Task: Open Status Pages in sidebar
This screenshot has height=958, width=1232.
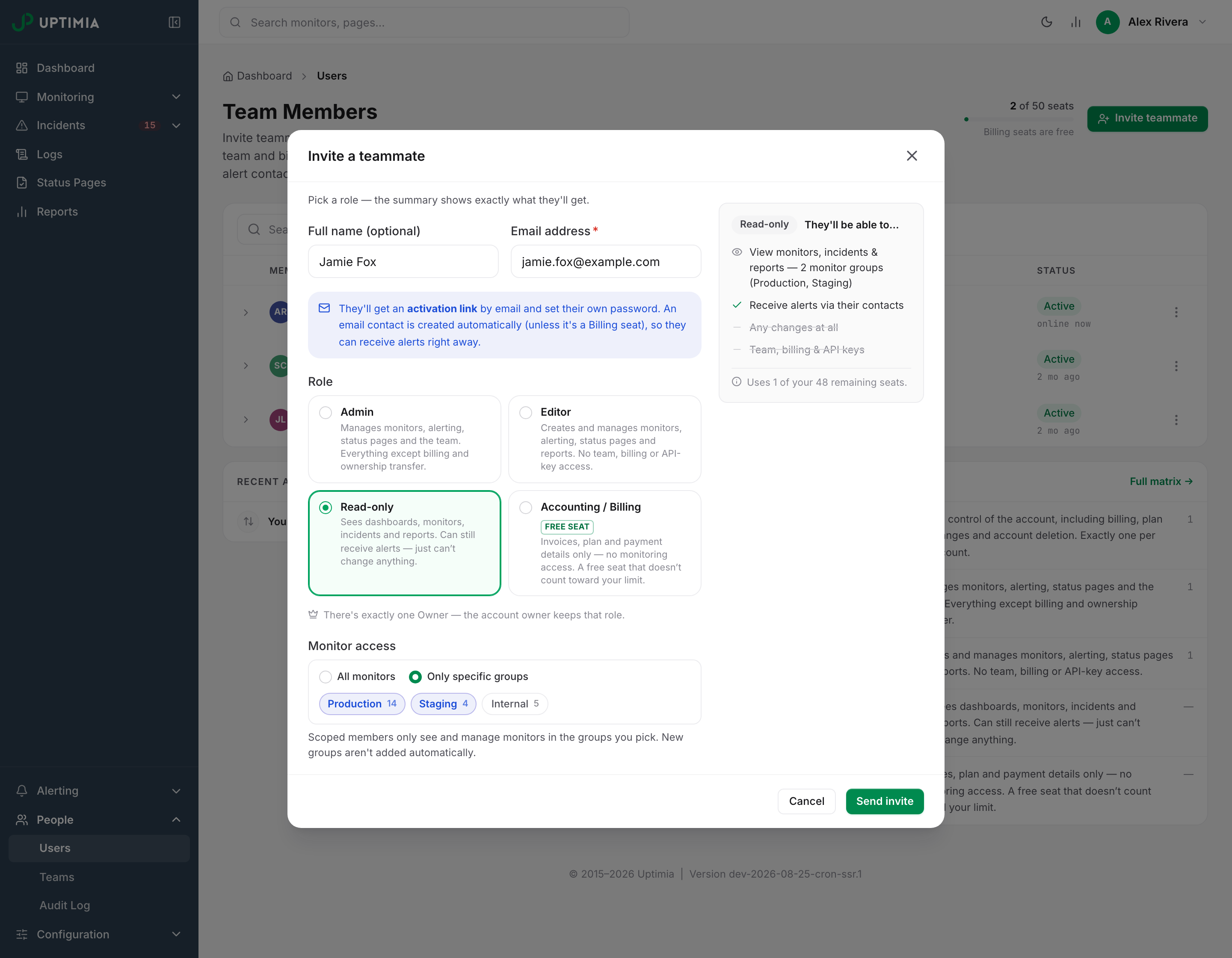Action: [x=99, y=183]
